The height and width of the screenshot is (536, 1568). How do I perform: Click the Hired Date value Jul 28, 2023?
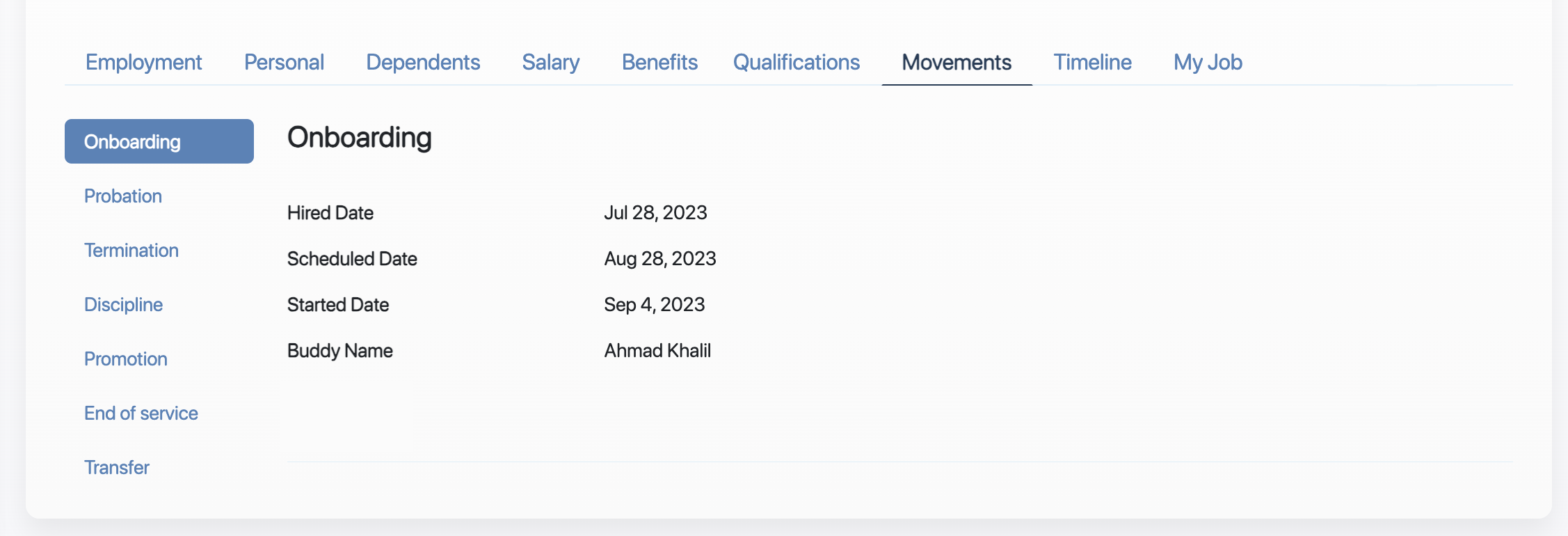coord(656,212)
